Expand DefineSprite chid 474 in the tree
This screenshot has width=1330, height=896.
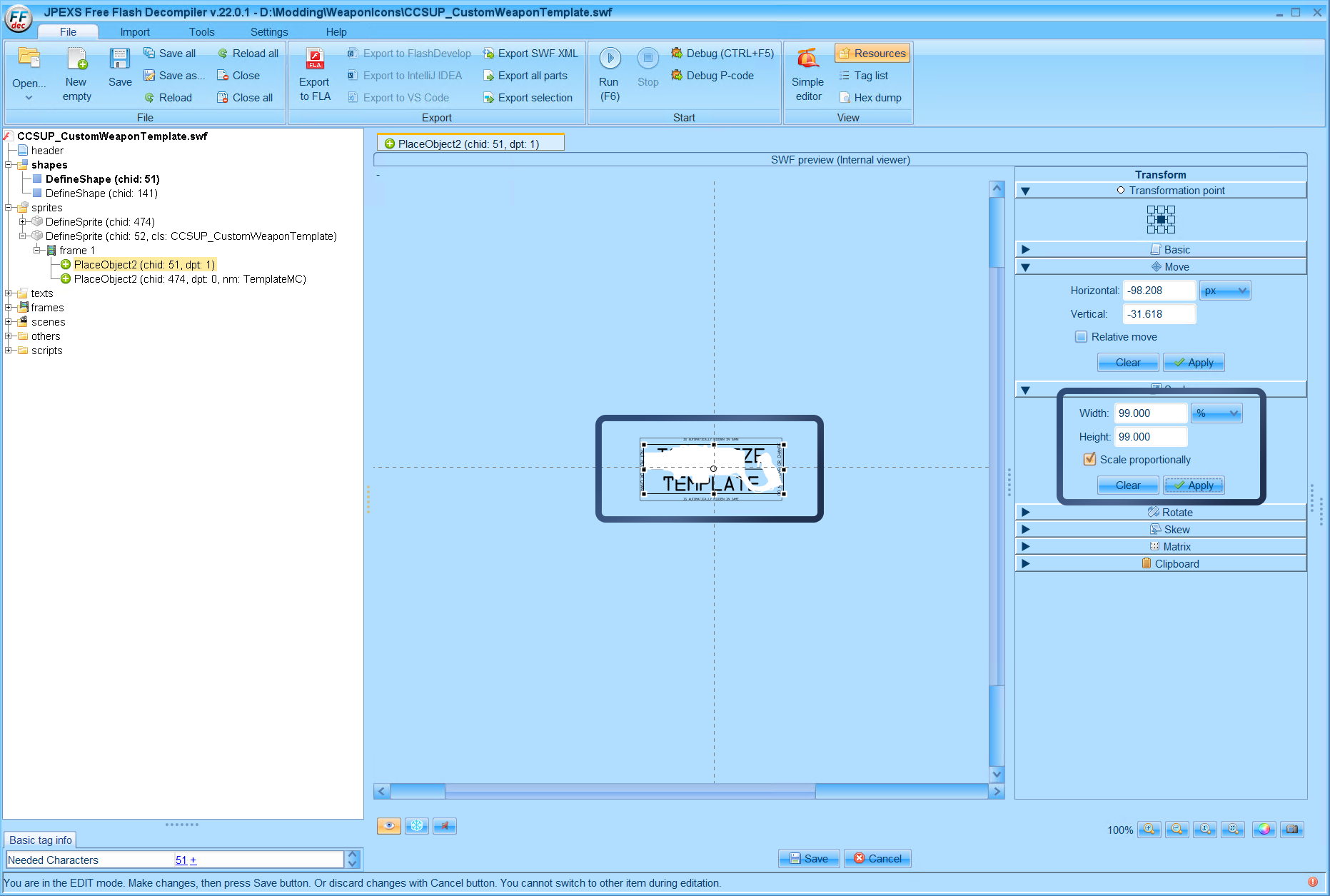point(22,221)
